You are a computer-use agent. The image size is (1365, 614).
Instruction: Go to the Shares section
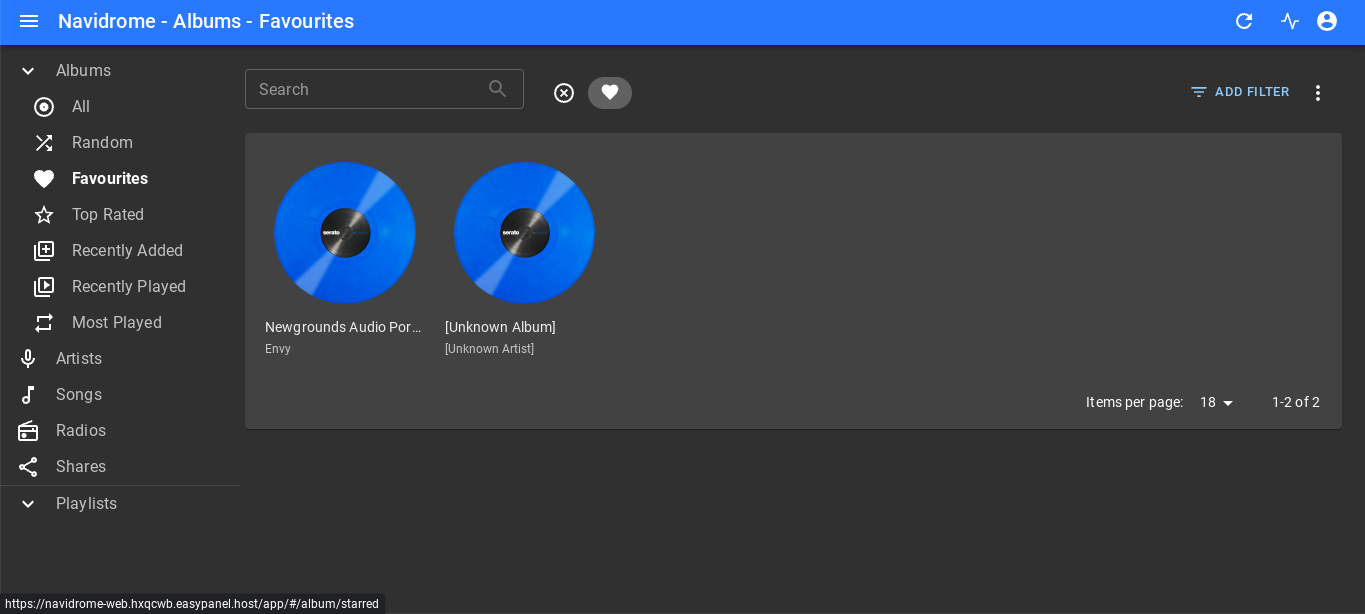pos(80,466)
